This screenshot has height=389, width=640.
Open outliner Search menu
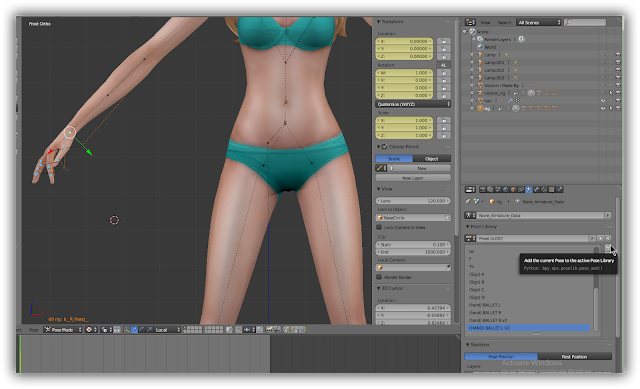click(x=504, y=22)
